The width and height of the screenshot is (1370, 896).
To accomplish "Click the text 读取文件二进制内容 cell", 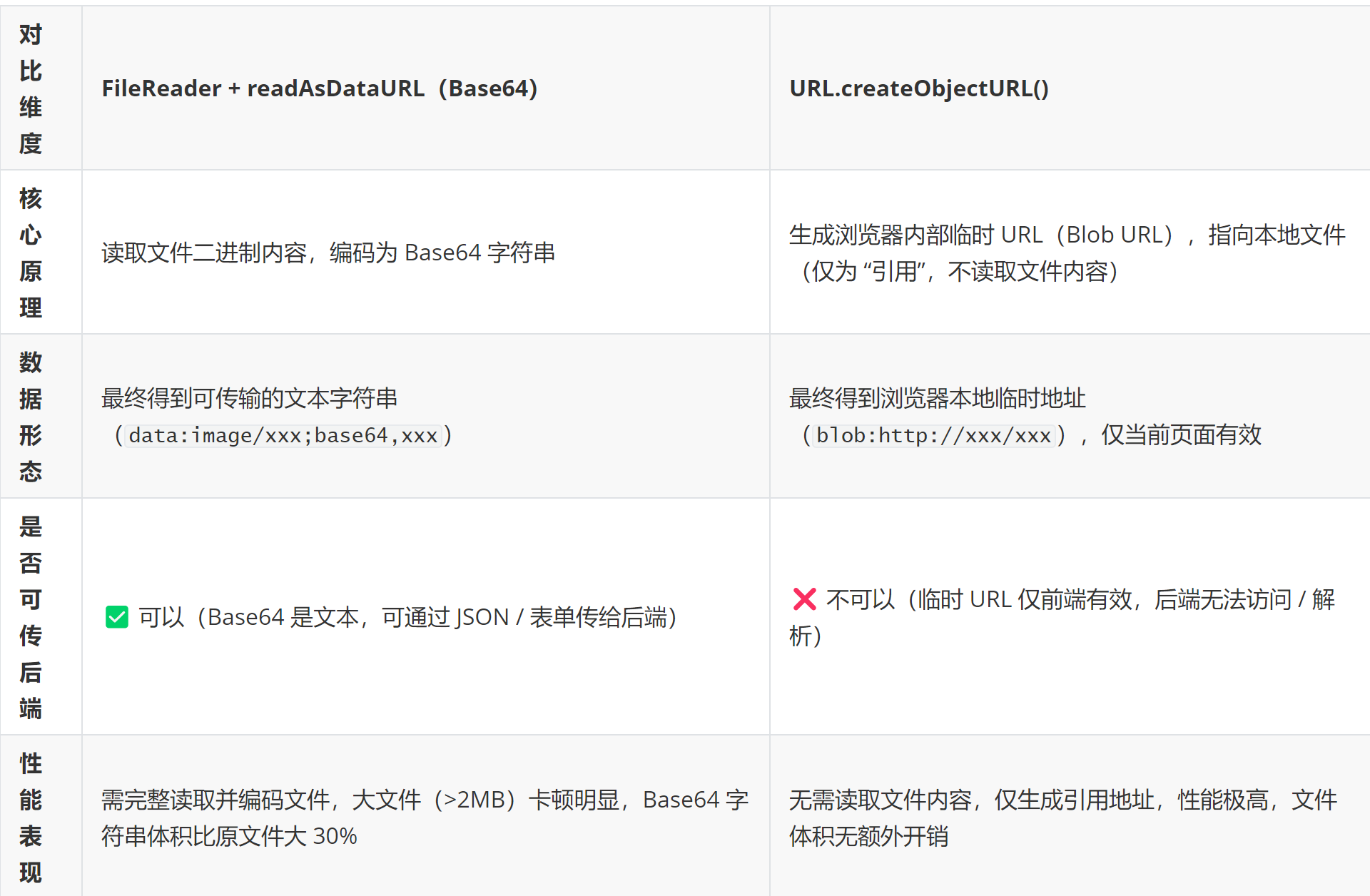I will pos(328,253).
